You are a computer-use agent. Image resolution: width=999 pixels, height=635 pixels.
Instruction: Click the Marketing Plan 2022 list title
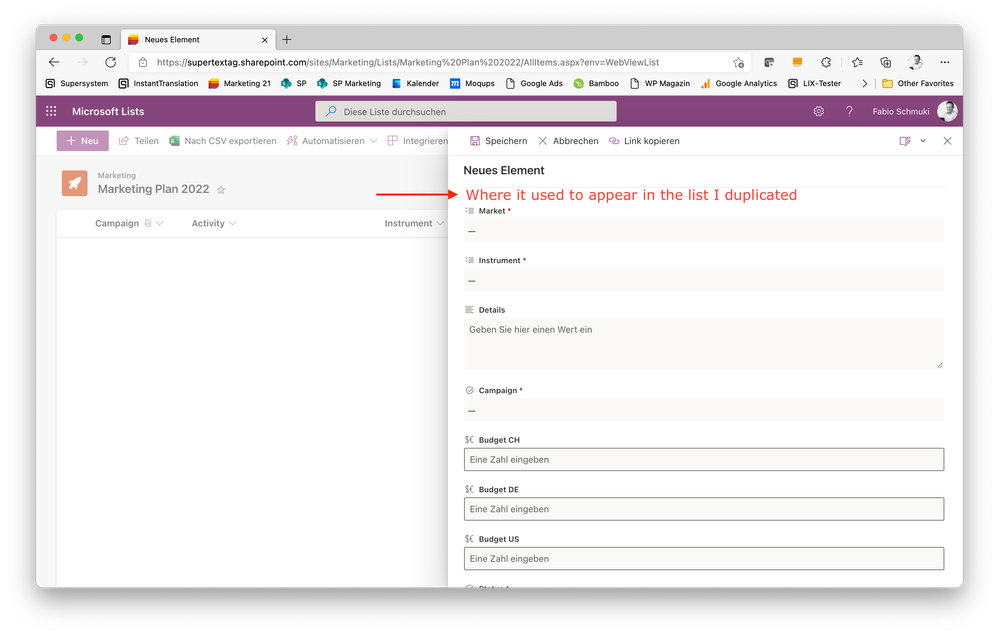[x=154, y=189]
